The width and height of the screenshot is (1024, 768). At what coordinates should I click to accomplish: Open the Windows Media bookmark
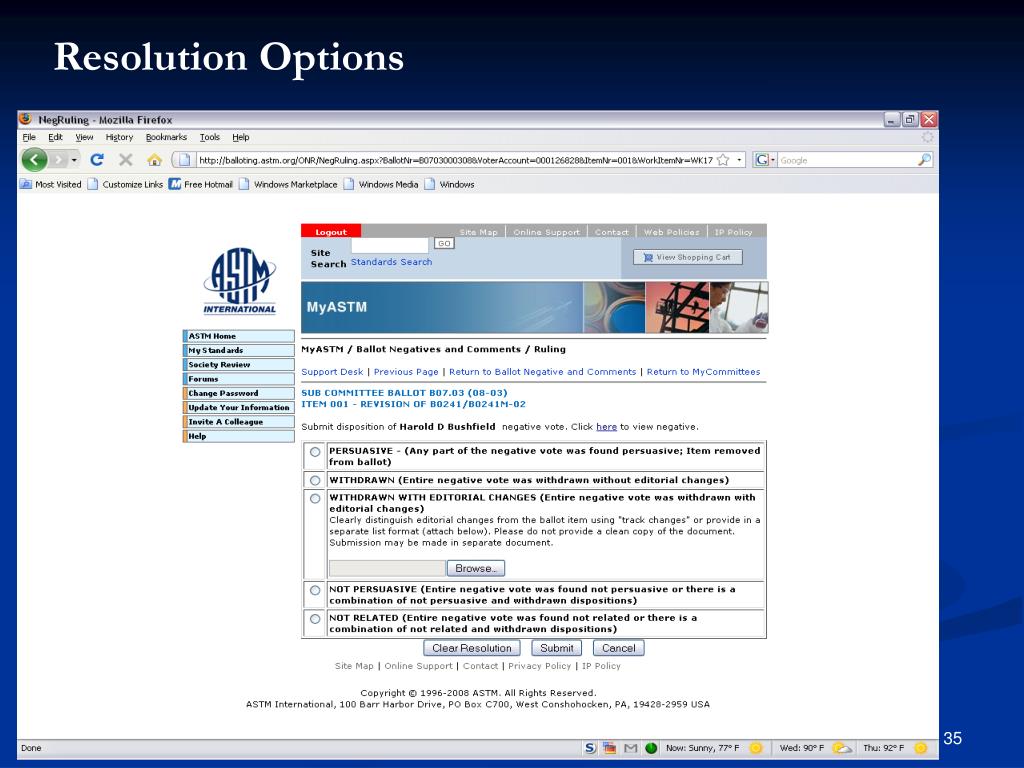[x=381, y=184]
